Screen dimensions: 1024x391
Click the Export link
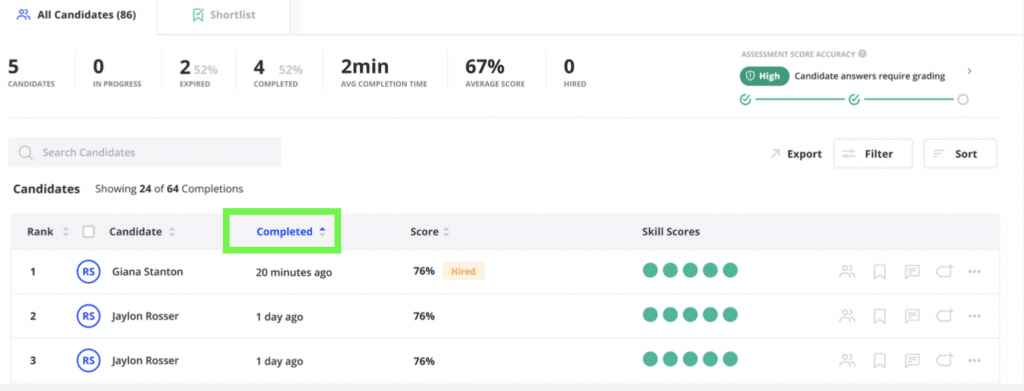click(x=795, y=154)
